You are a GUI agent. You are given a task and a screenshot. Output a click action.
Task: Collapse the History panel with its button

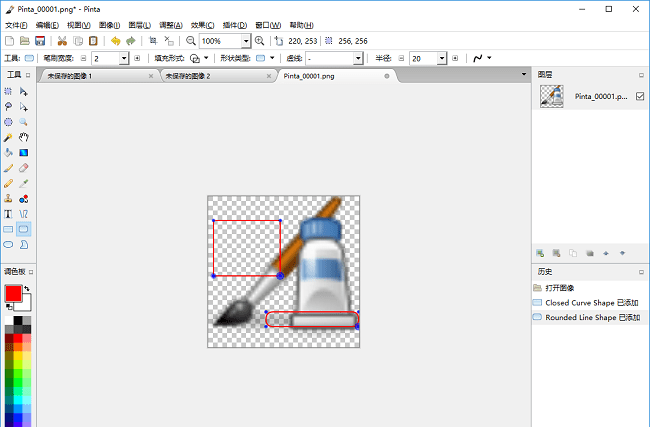pos(641,272)
